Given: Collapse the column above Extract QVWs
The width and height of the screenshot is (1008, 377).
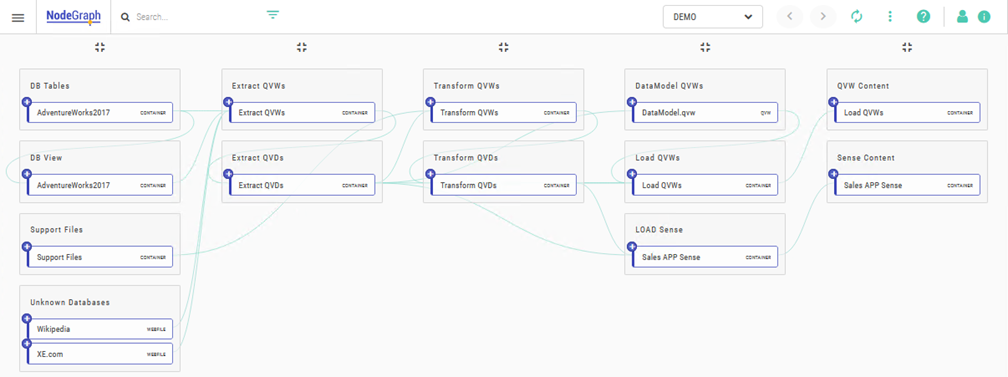Looking at the screenshot, I should pos(302,47).
